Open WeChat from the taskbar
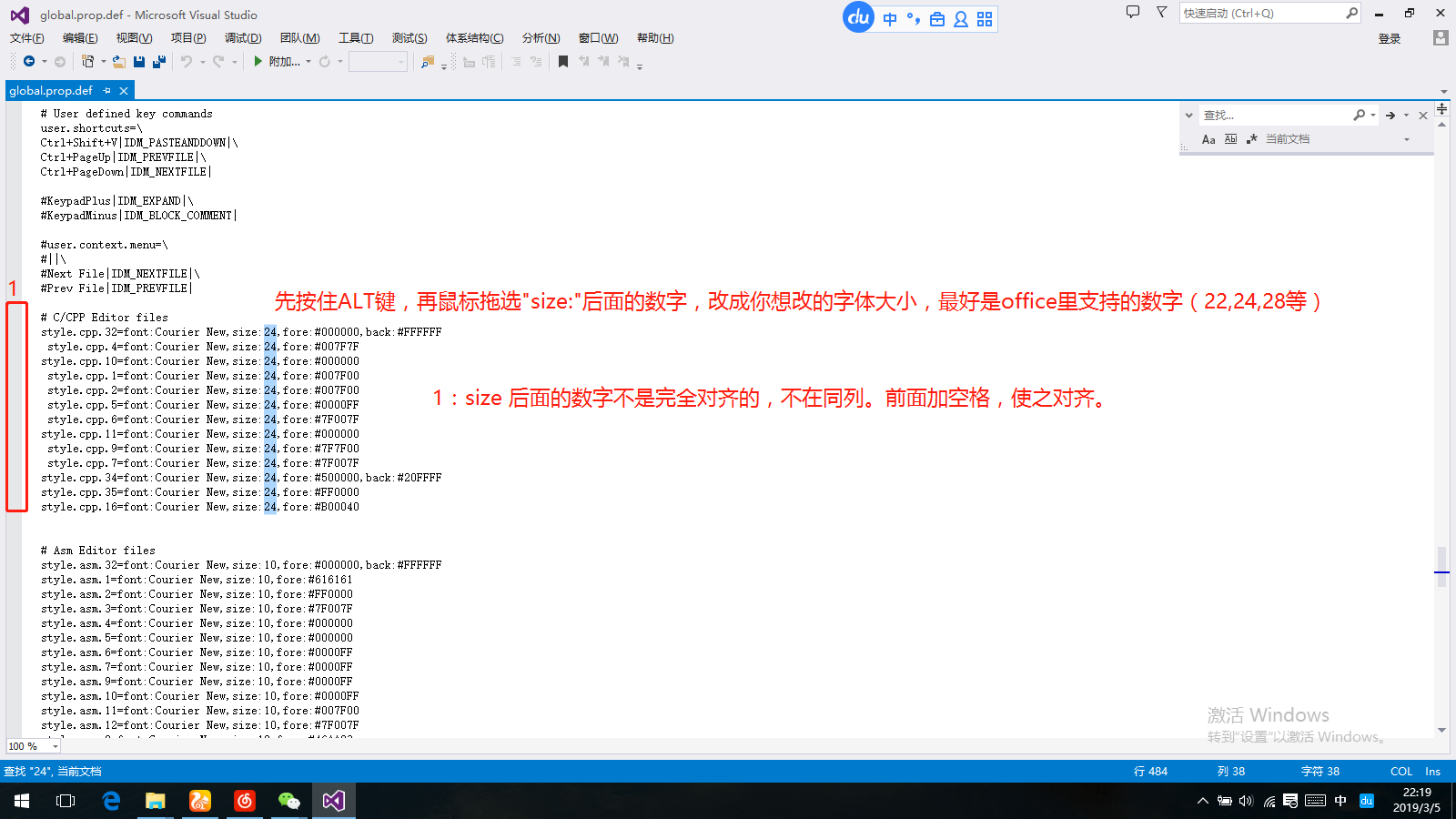The height and width of the screenshot is (819, 1456). click(x=289, y=801)
